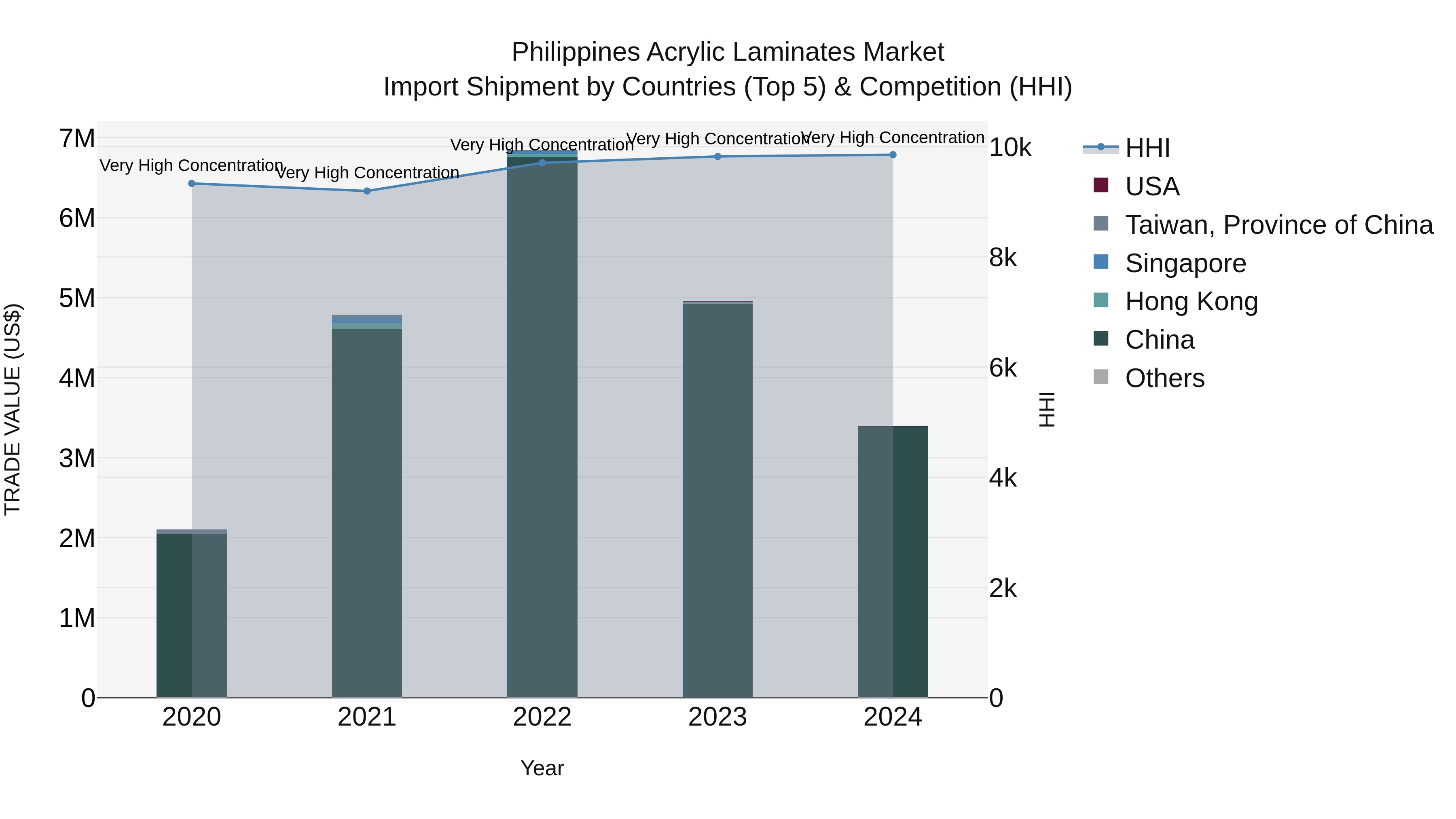Image resolution: width=1456 pixels, height=819 pixels.
Task: Click the 2021 Hong Kong bar segment
Action: coord(367,326)
